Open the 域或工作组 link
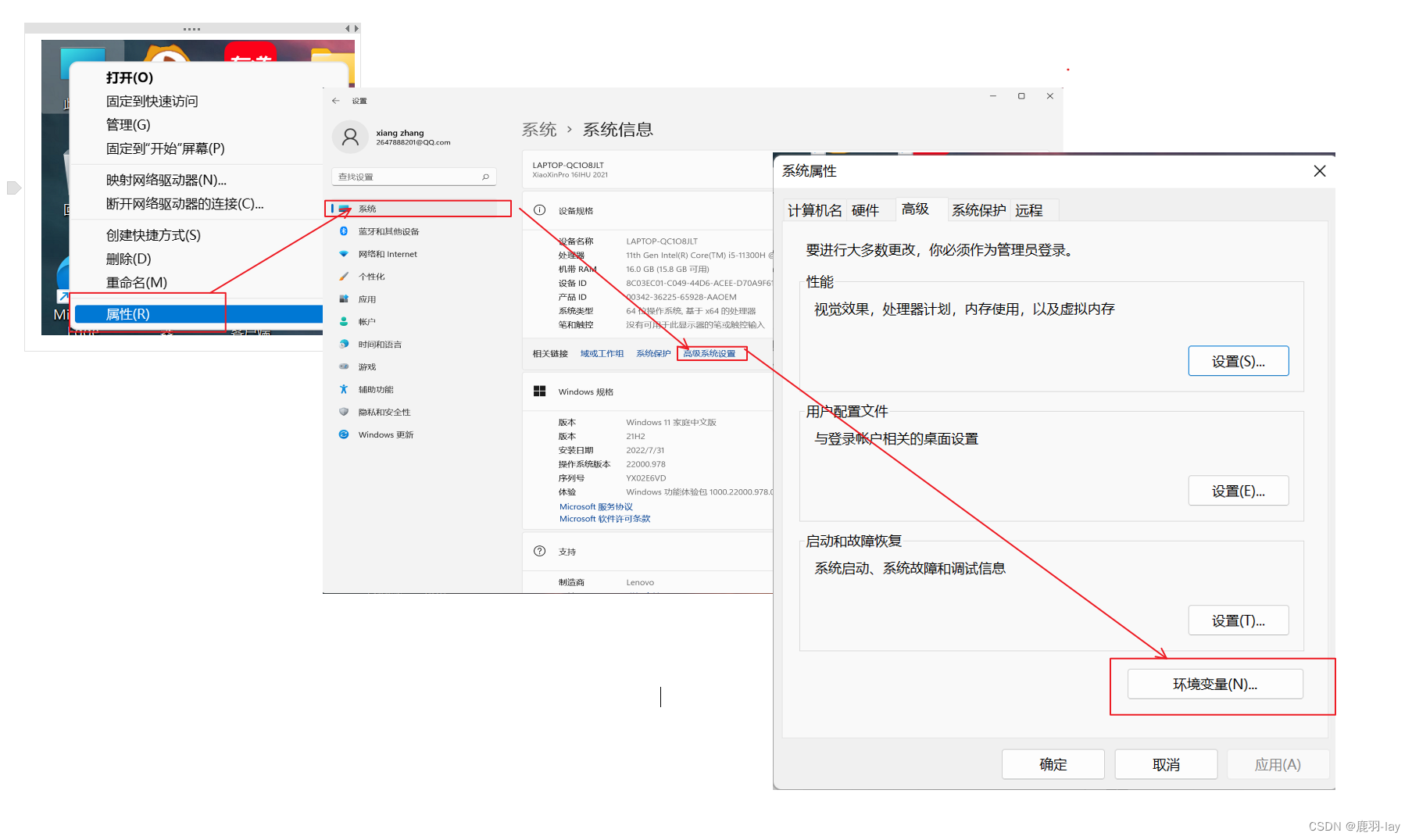The image size is (1412, 840). tap(602, 354)
